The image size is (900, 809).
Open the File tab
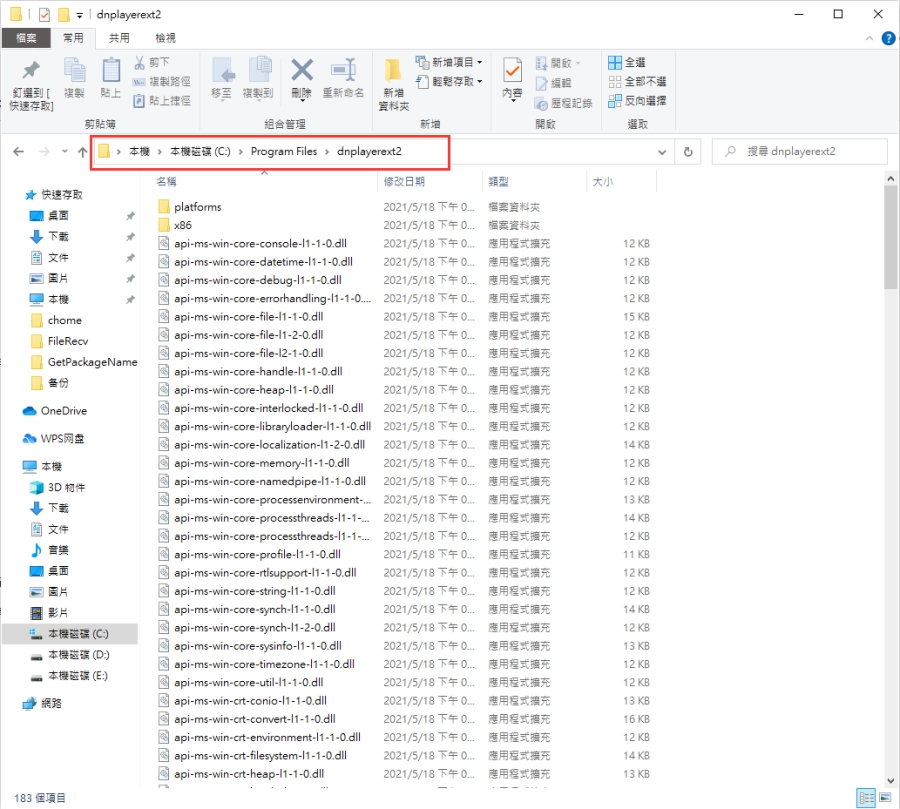coord(26,38)
